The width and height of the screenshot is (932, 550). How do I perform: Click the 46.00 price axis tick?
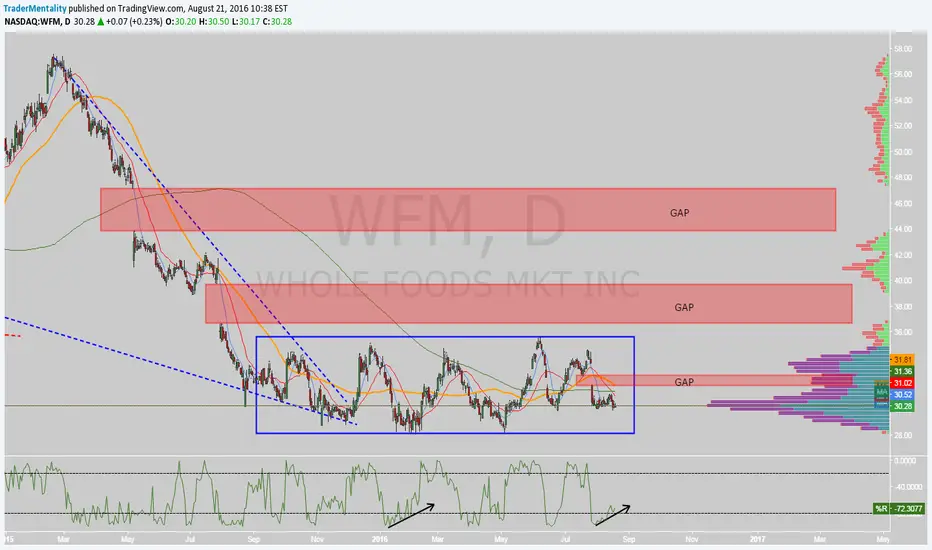(x=903, y=203)
